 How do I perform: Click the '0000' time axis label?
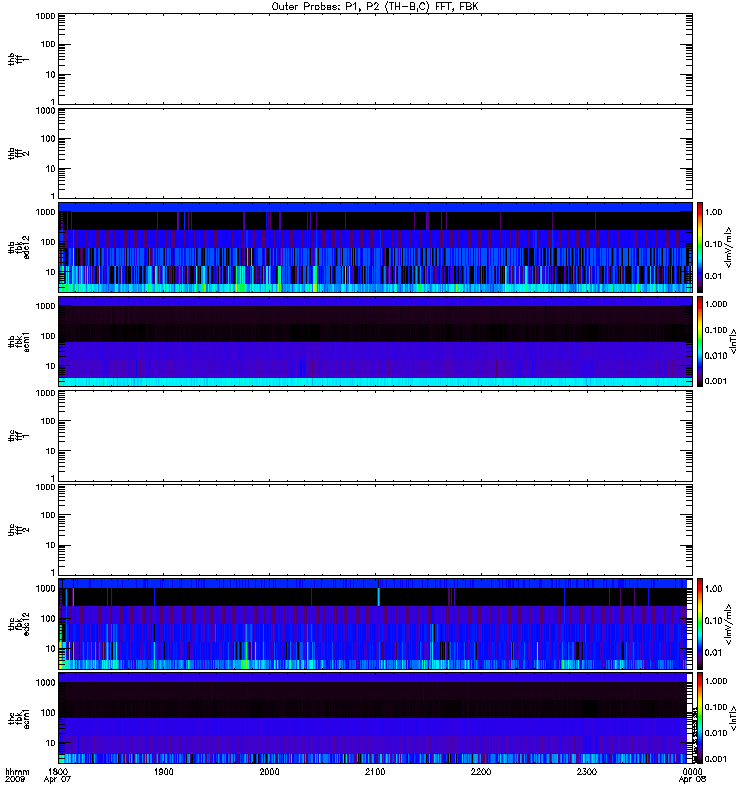(692, 771)
